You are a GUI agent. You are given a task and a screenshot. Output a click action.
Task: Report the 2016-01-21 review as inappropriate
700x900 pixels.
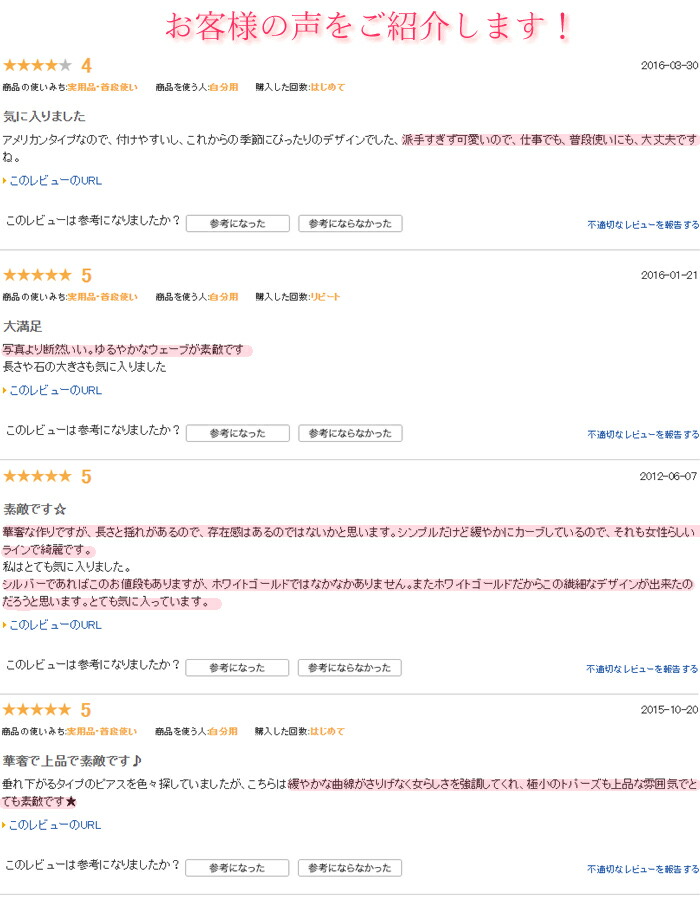(x=643, y=435)
